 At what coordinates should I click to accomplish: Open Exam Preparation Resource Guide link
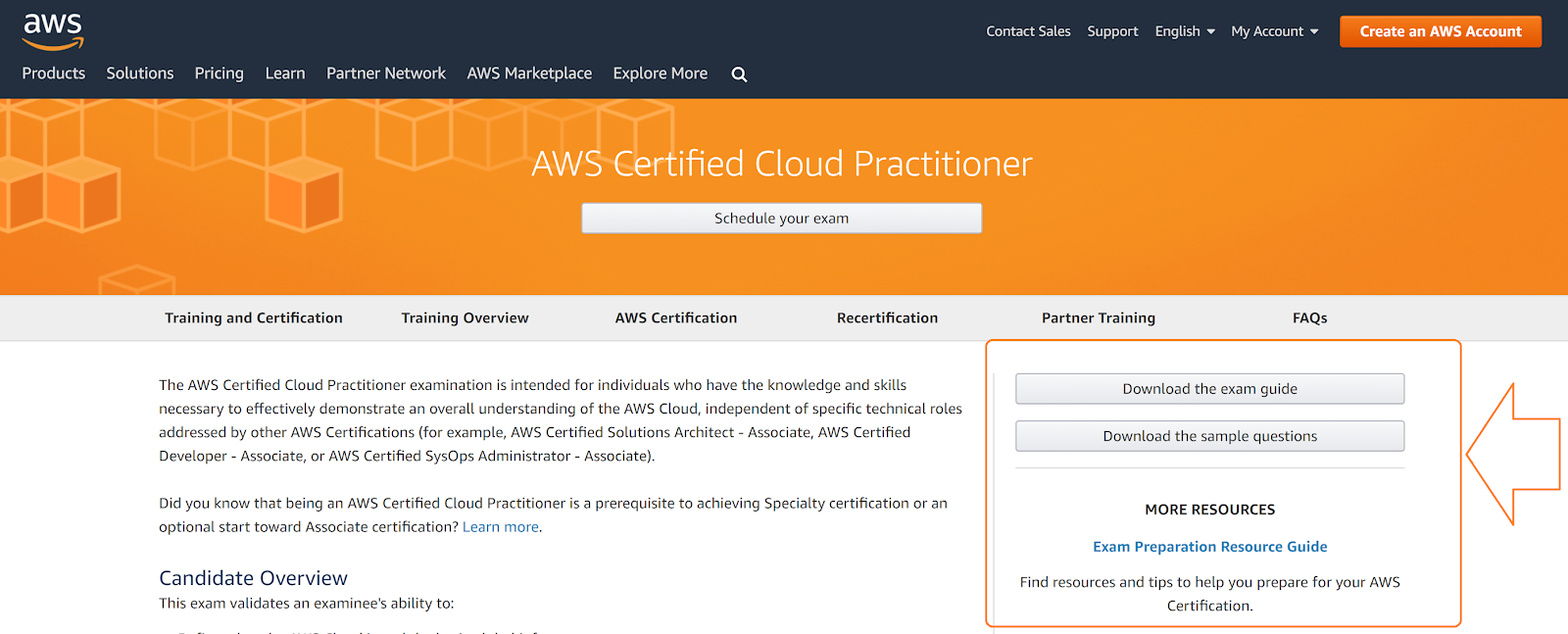[x=1209, y=547]
